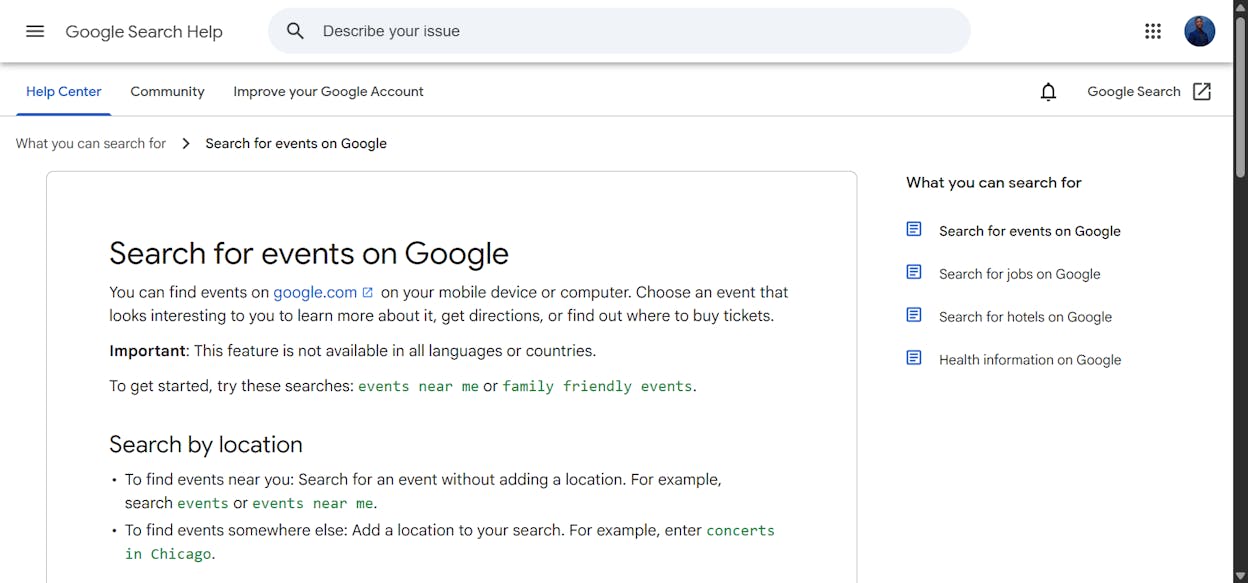Click the Search by location heading
1248x583 pixels.
point(206,444)
